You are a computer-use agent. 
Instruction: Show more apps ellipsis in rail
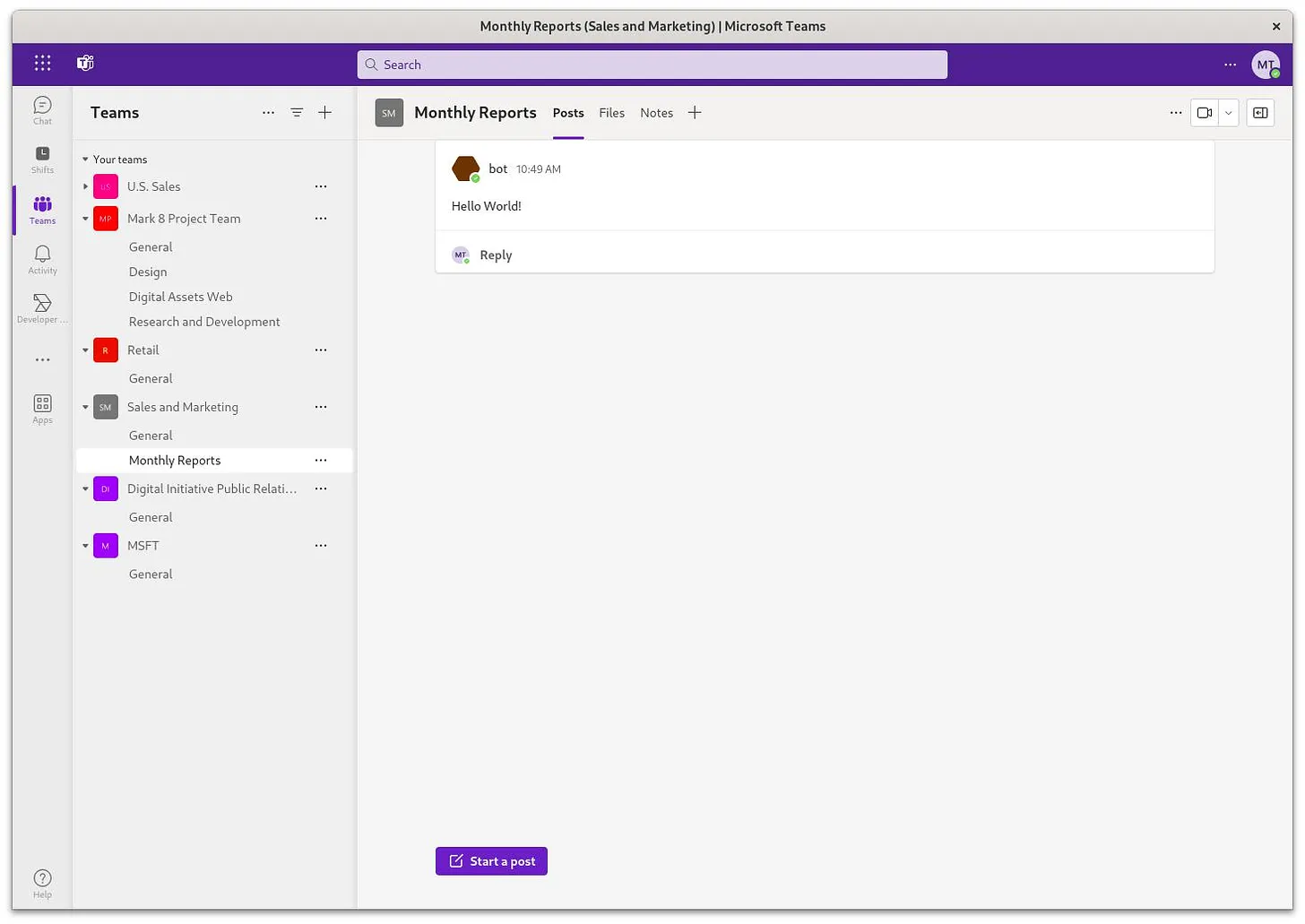[42, 359]
